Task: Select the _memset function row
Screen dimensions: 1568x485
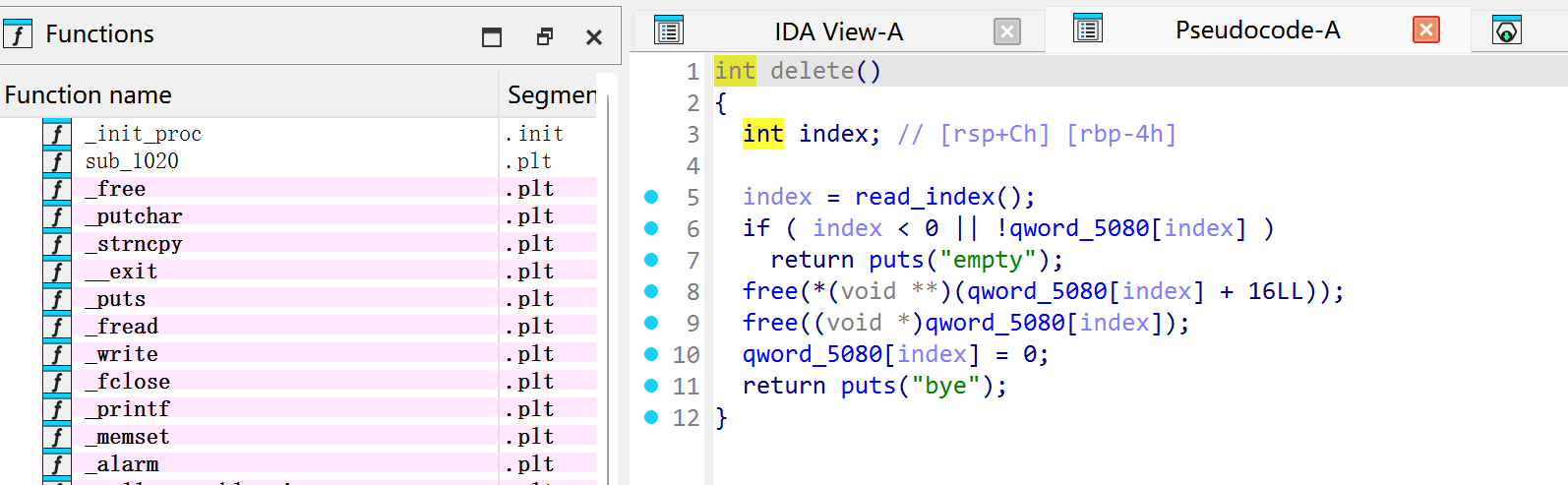Action: tap(298, 437)
